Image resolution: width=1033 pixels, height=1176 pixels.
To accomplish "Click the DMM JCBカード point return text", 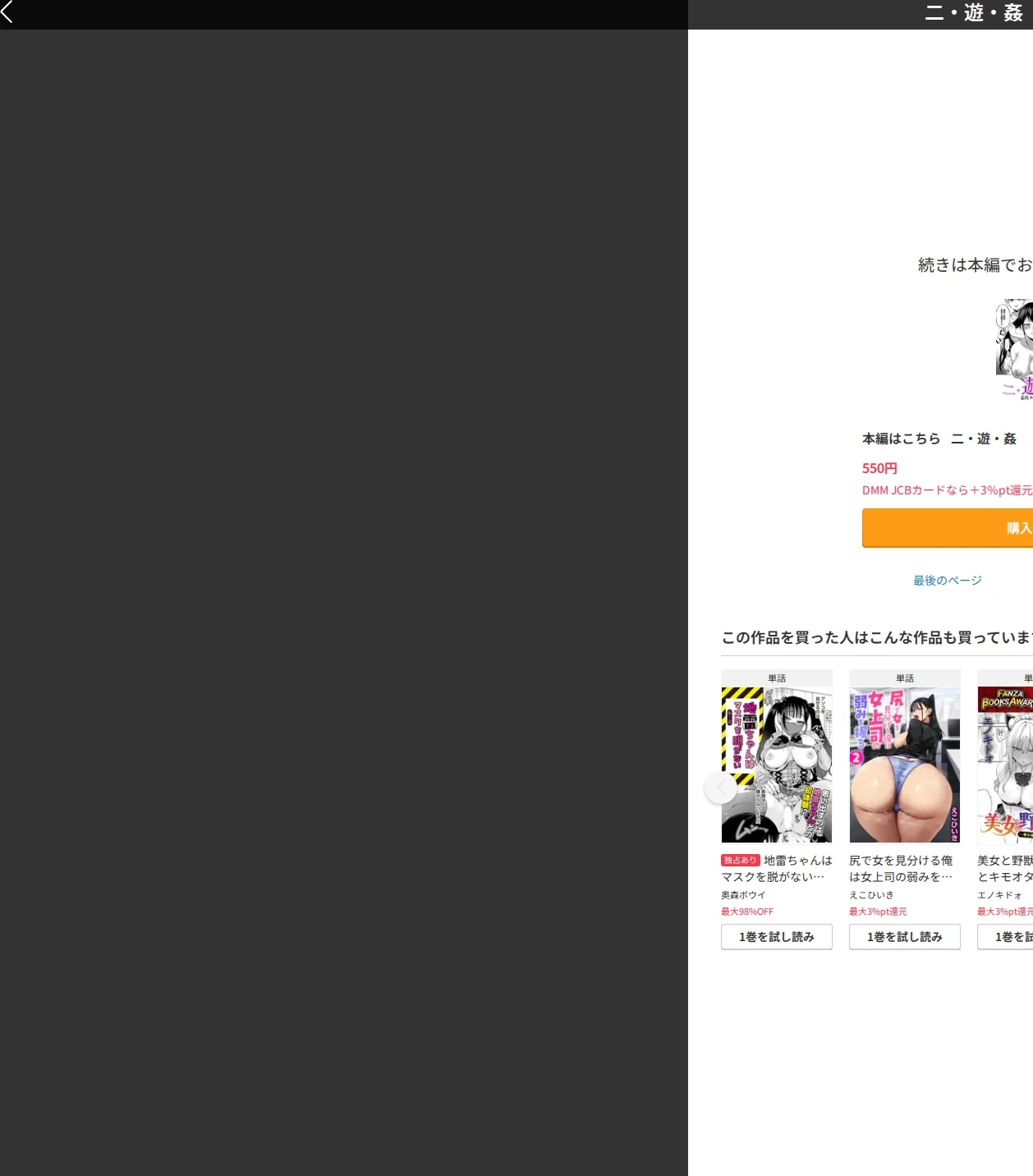I will [948, 490].
